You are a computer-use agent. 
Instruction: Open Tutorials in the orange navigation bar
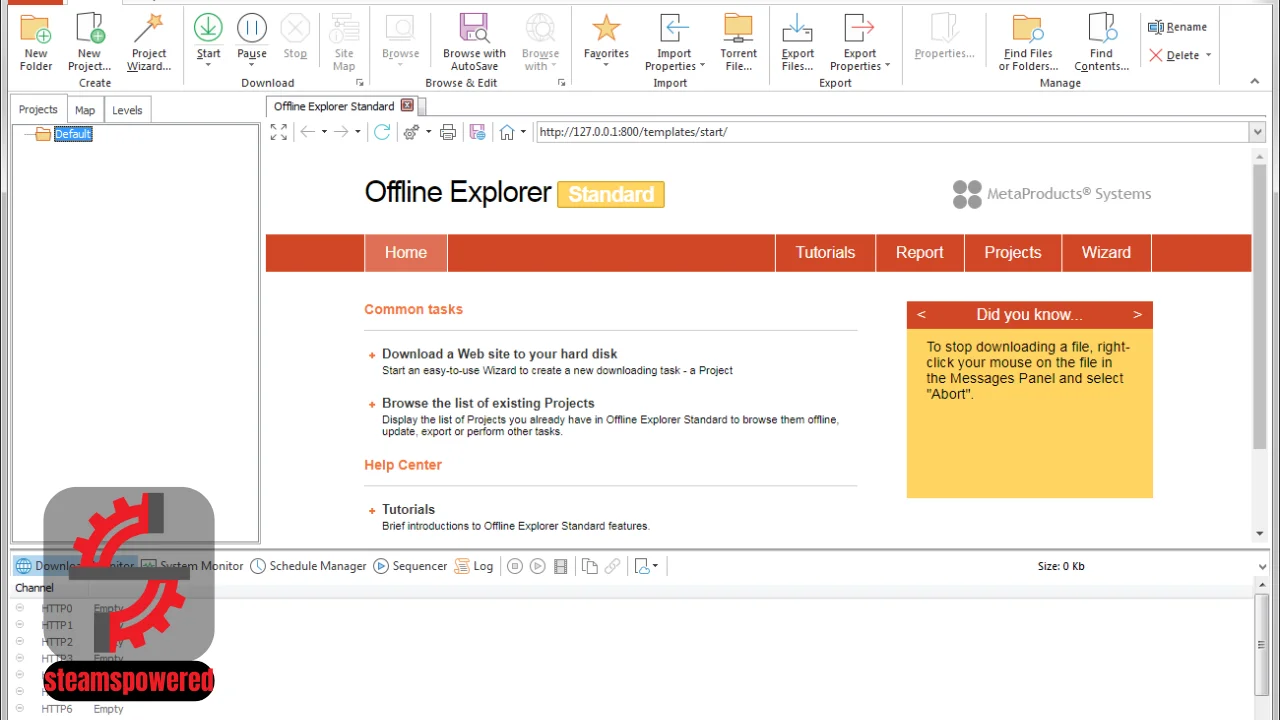click(x=825, y=253)
